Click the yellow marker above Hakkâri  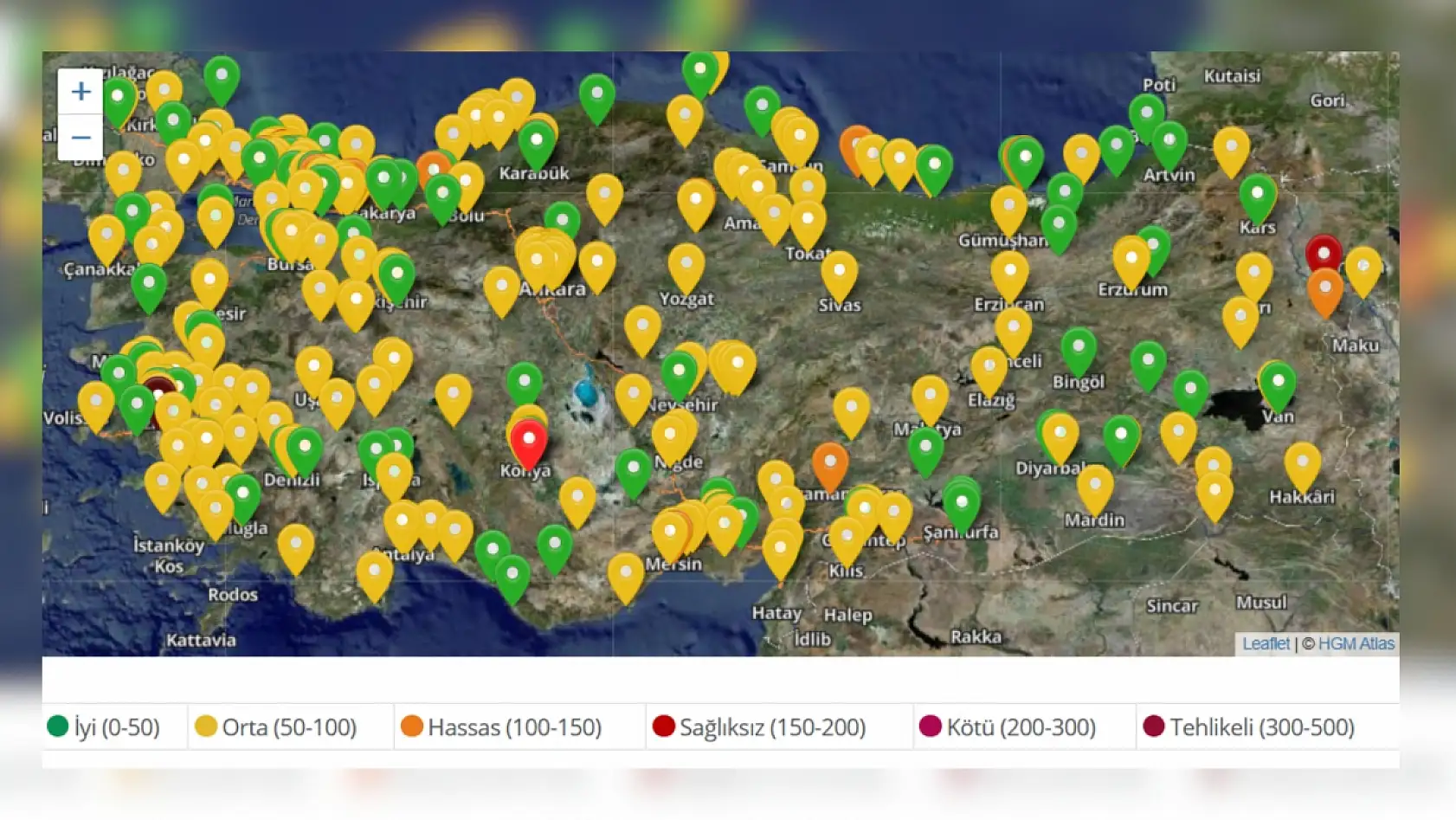tap(1302, 463)
